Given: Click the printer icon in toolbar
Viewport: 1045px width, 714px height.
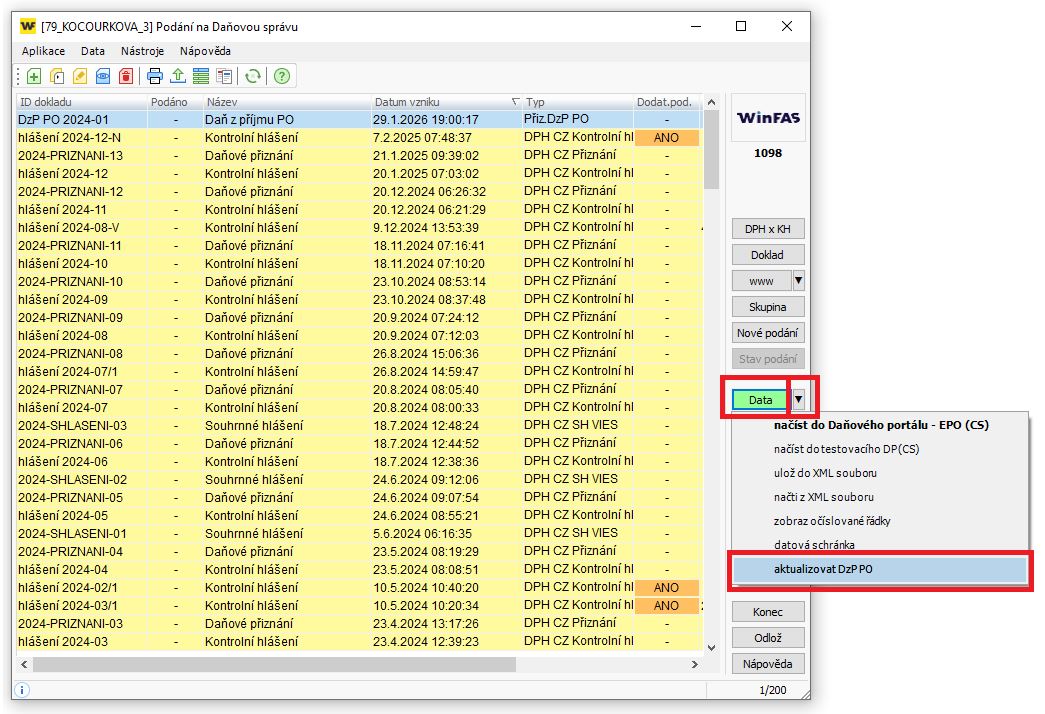Looking at the screenshot, I should click(x=155, y=76).
